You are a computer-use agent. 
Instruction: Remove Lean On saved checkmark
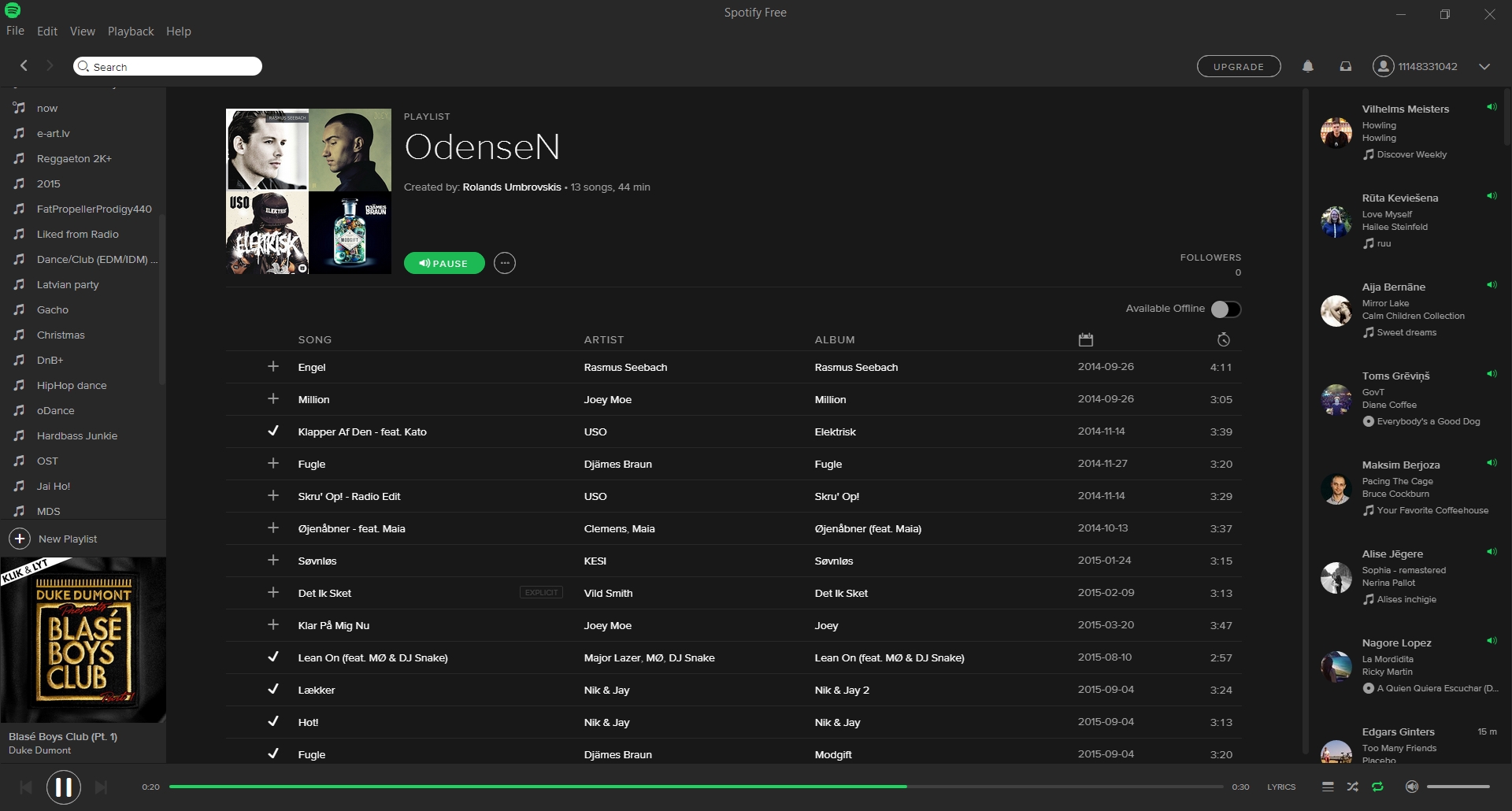pyautogui.click(x=273, y=657)
